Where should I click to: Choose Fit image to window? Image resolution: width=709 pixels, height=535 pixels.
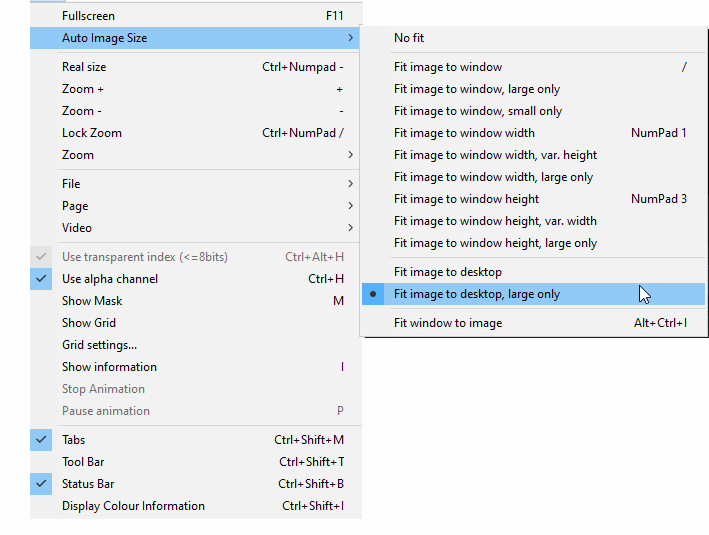pos(448,67)
